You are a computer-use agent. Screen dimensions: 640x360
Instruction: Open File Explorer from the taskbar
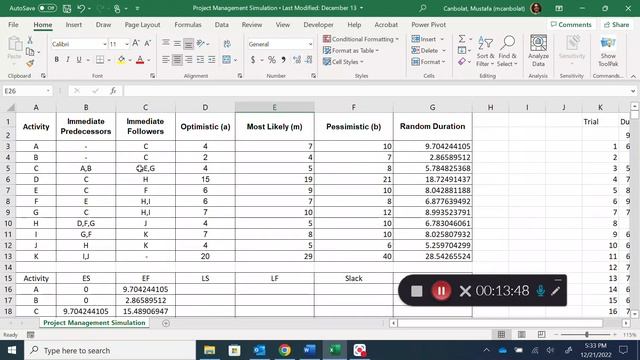[209, 350]
